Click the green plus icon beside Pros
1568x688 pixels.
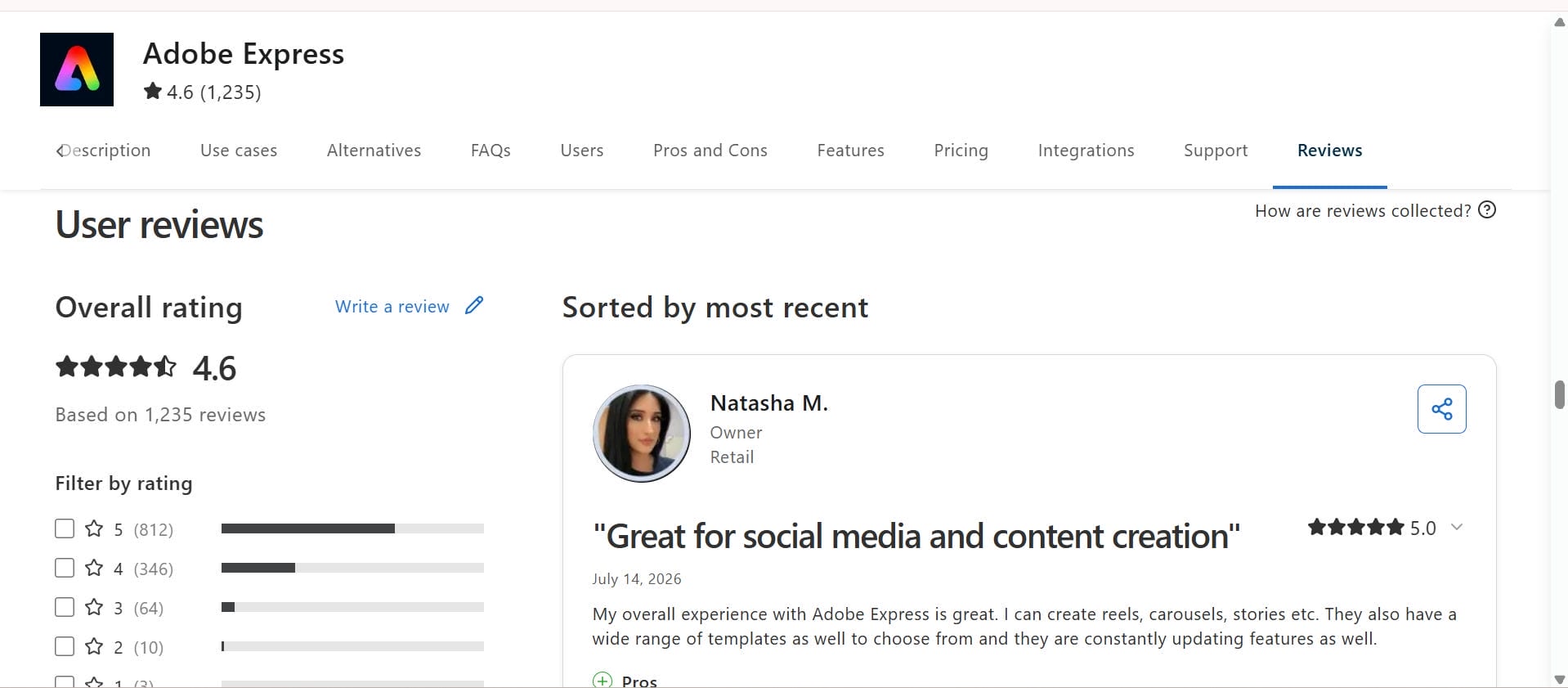pyautogui.click(x=603, y=680)
